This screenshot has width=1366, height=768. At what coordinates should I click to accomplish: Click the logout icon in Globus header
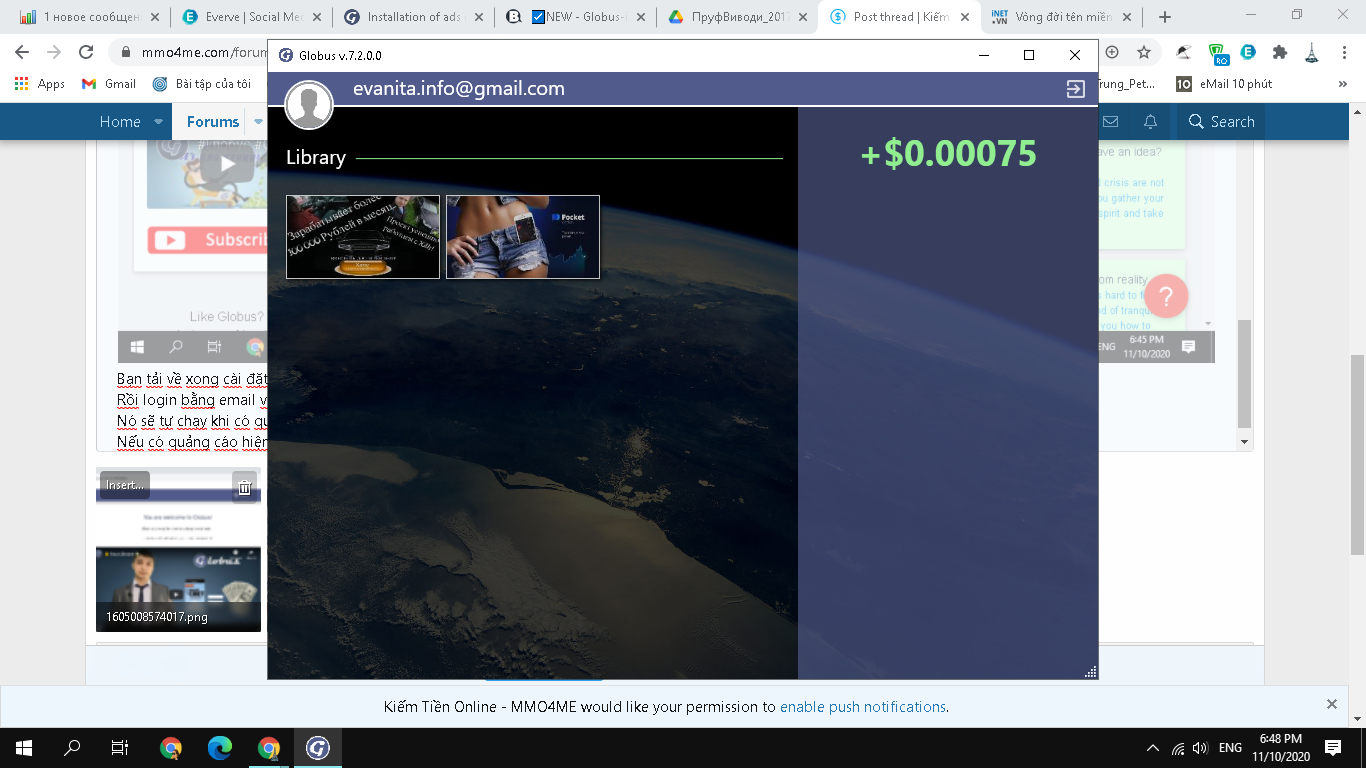pyautogui.click(x=1075, y=89)
